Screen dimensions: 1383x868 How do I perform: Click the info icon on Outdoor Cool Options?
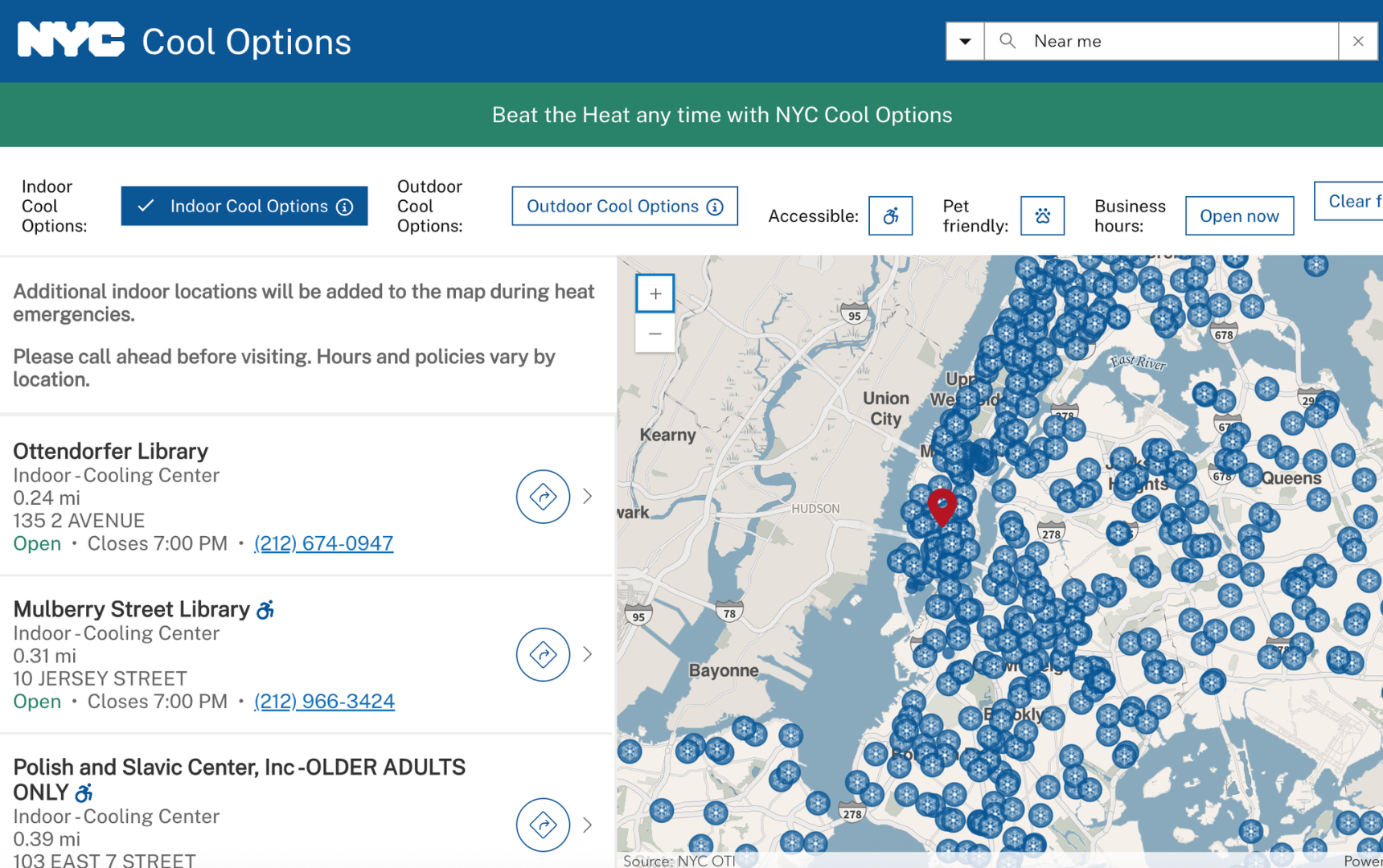(x=715, y=207)
